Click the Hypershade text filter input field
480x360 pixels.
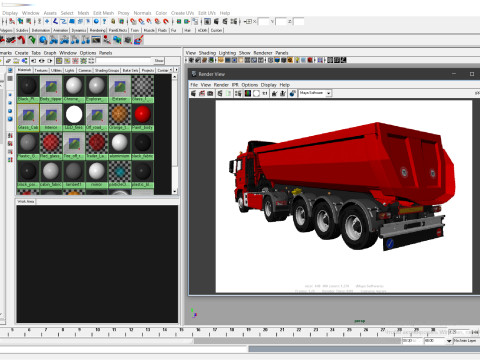click(x=124, y=61)
